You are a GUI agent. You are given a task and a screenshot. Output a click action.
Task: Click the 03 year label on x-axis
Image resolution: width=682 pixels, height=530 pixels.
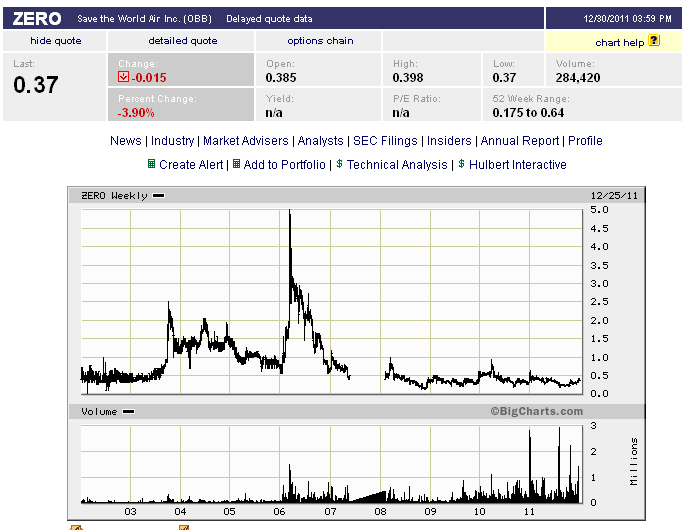click(x=130, y=511)
